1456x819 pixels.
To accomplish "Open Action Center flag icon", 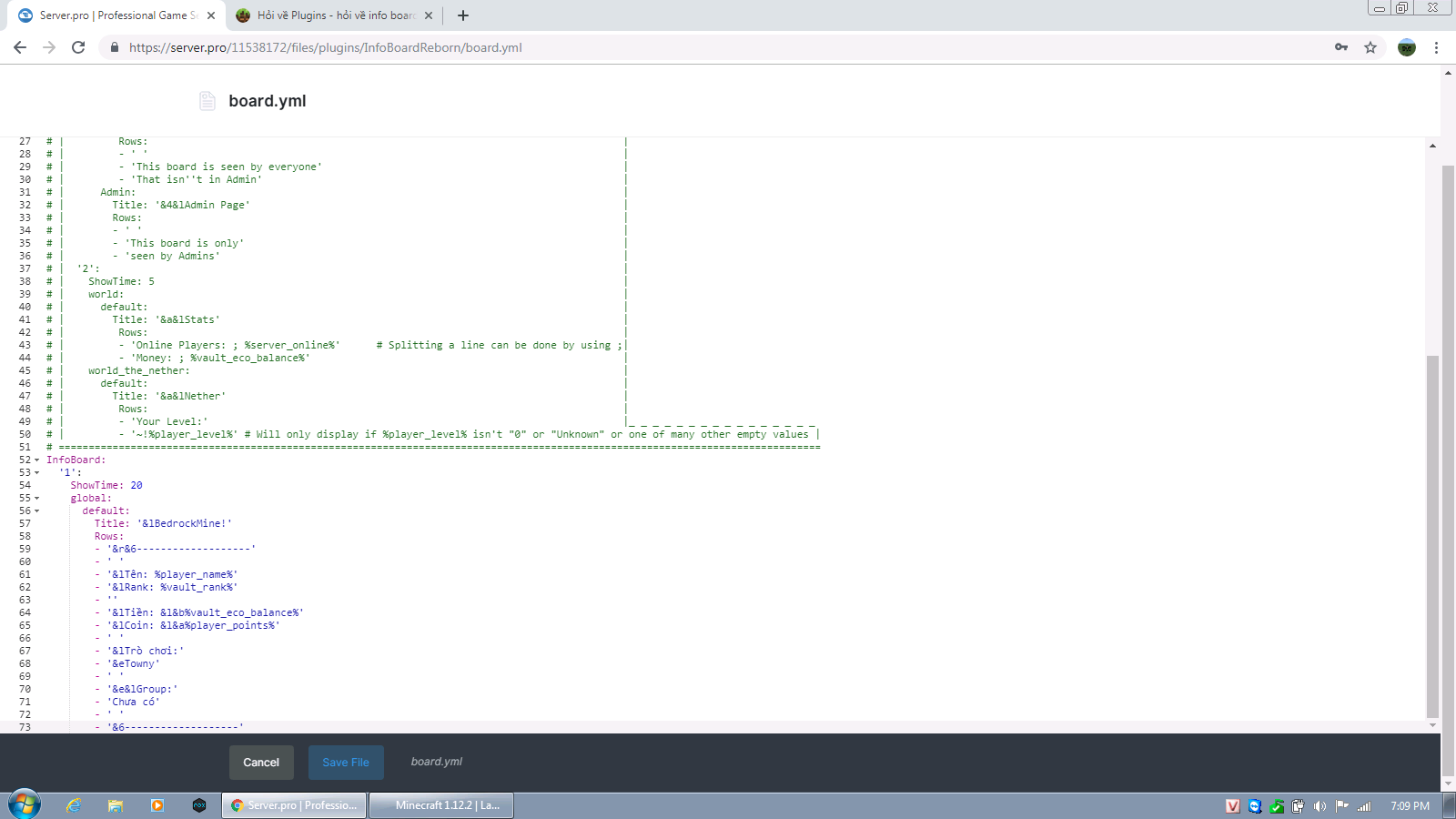I will 1342,806.
